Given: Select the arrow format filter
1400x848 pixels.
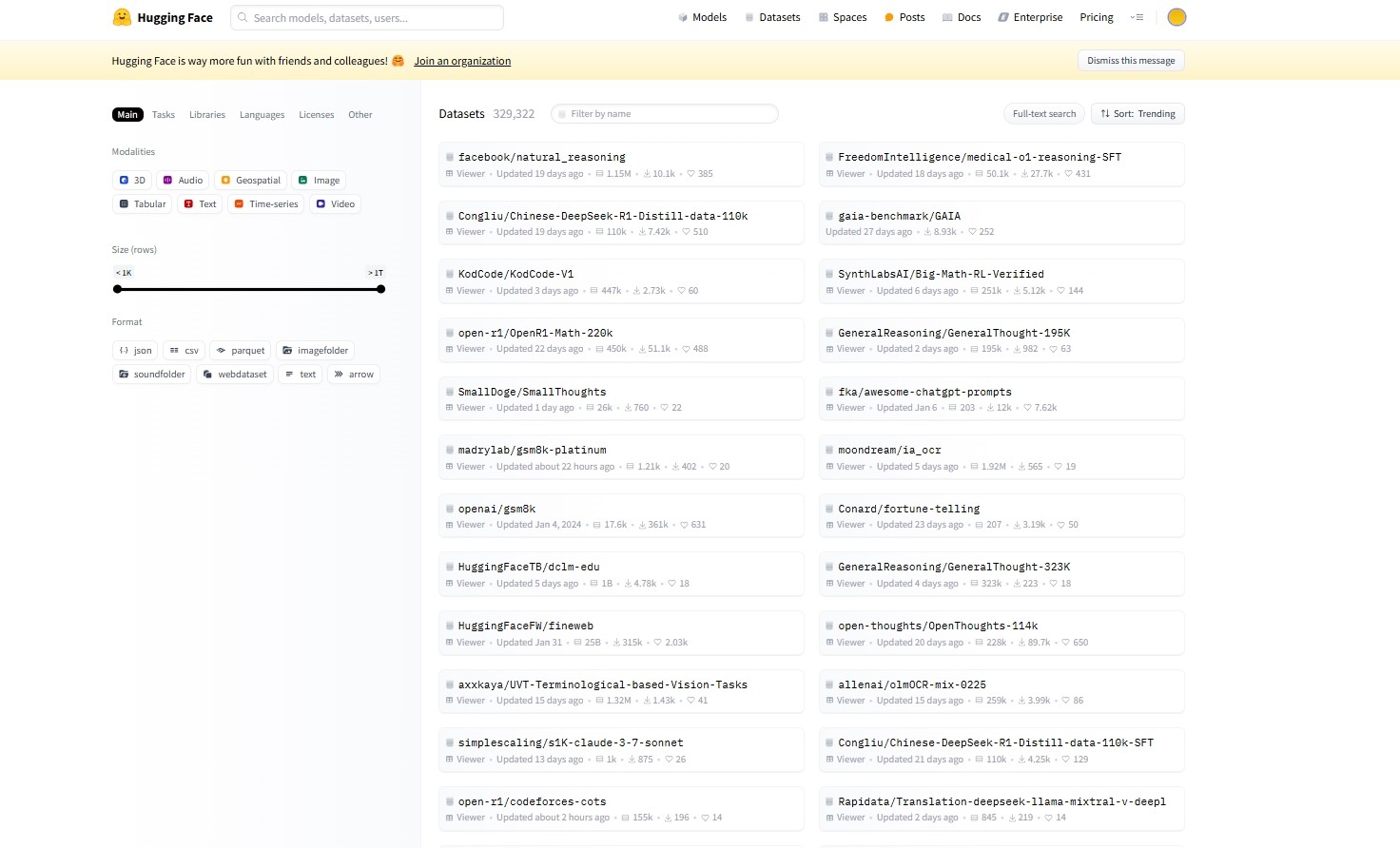Looking at the screenshot, I should pyautogui.click(x=354, y=374).
